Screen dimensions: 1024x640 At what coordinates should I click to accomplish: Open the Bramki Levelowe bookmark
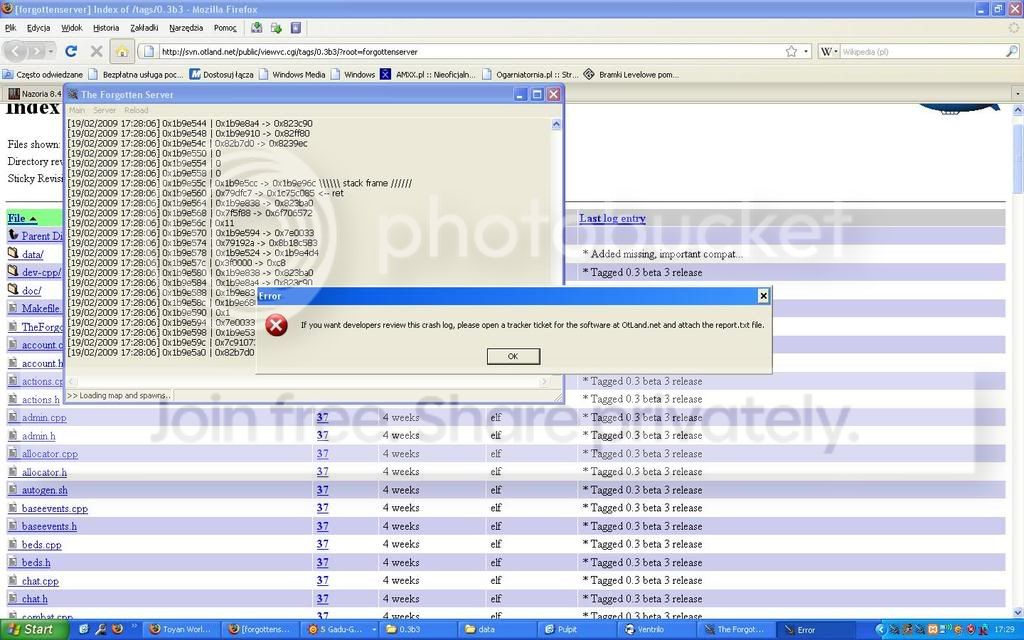pyautogui.click(x=632, y=74)
